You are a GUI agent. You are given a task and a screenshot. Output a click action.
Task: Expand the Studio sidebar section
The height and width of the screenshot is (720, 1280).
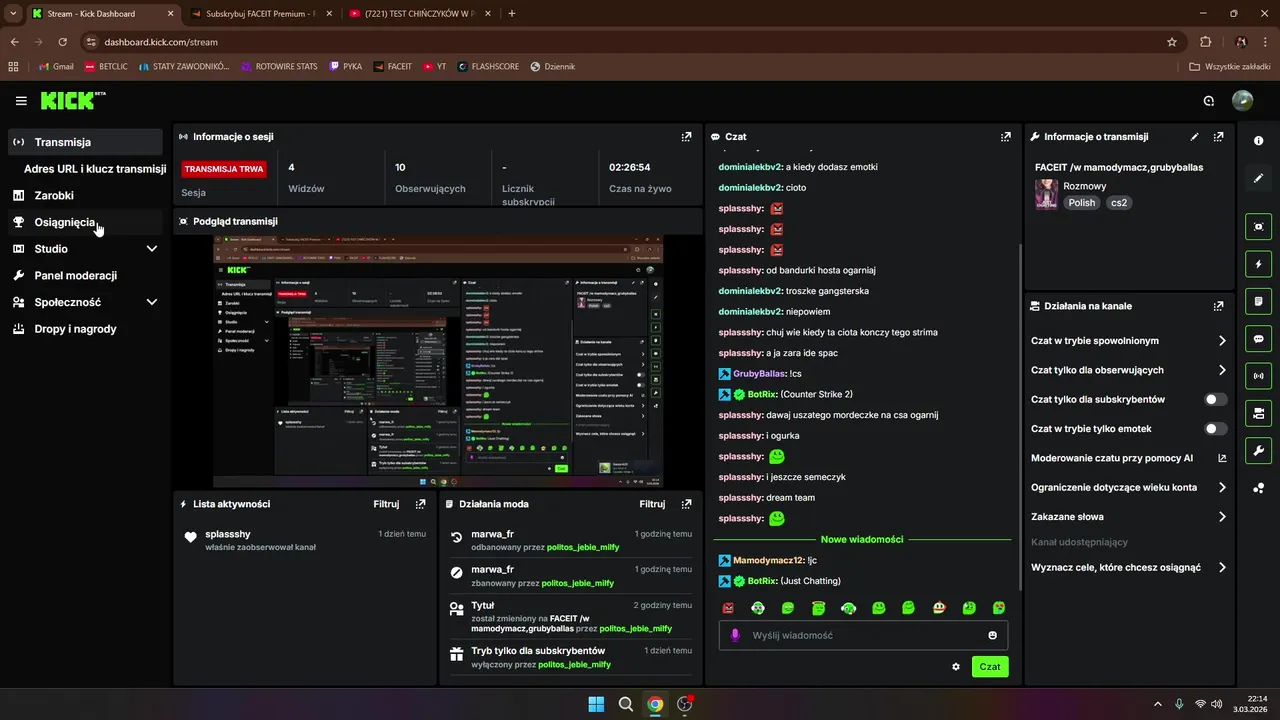152,249
